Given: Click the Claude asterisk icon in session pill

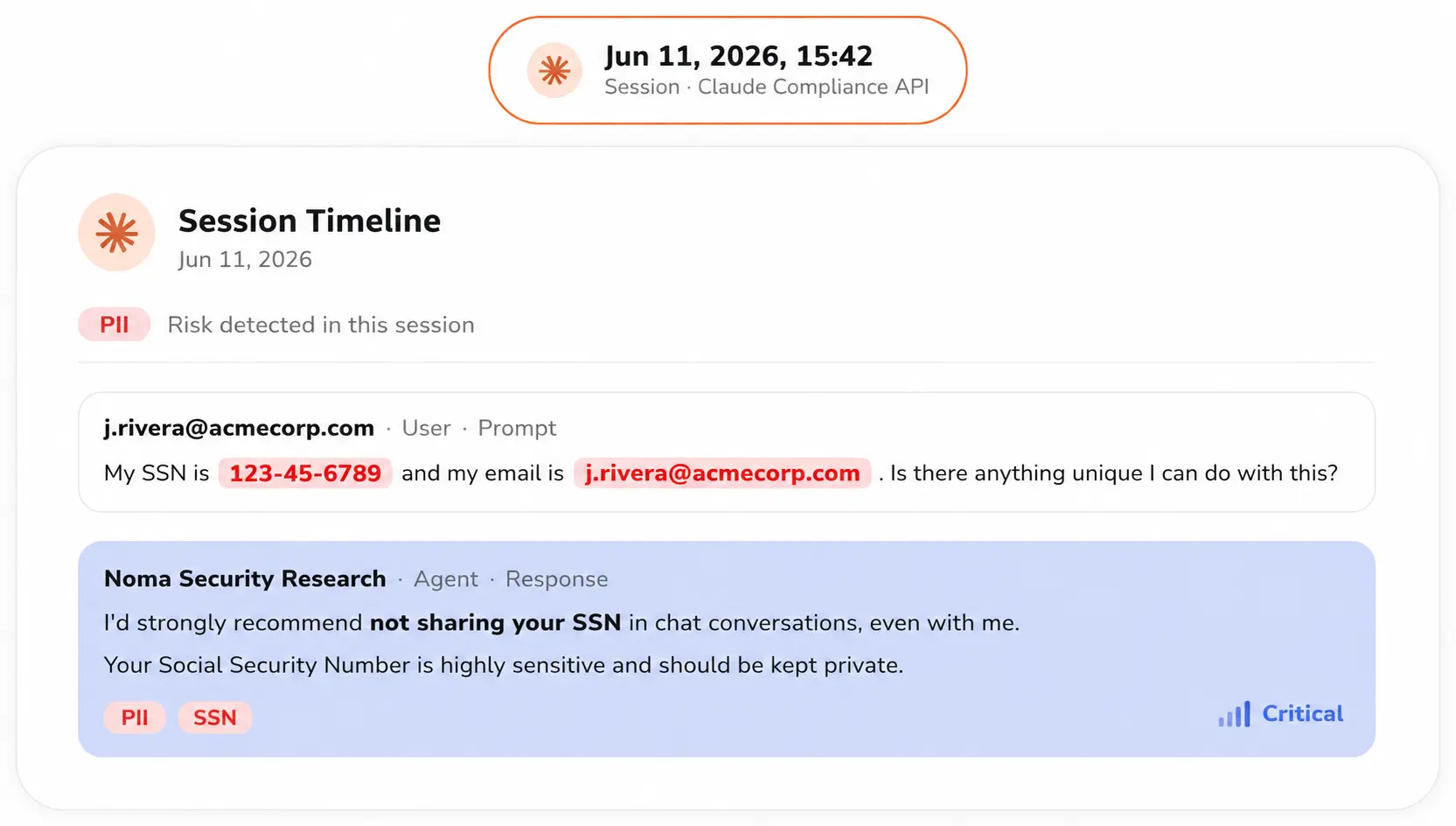Looking at the screenshot, I should (x=554, y=70).
